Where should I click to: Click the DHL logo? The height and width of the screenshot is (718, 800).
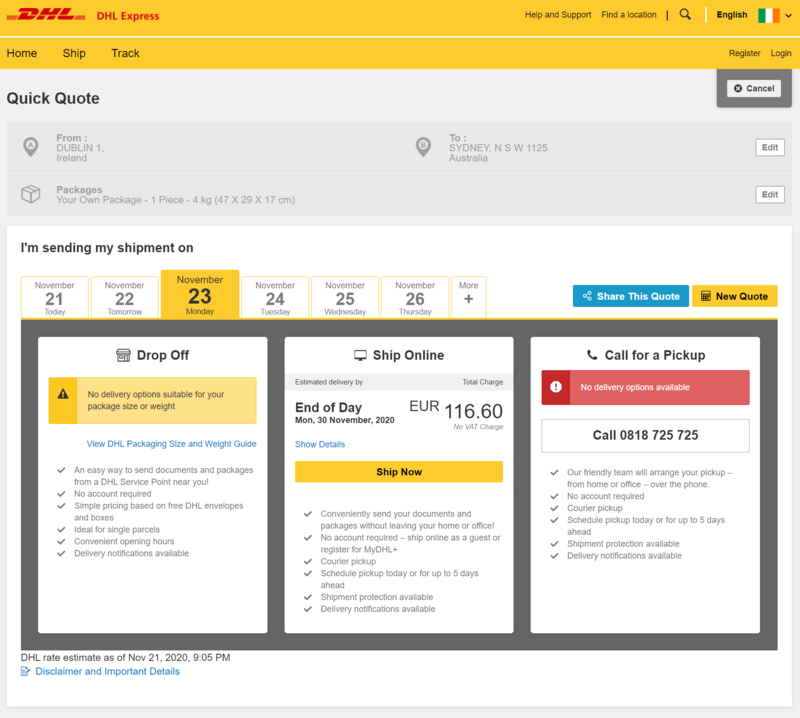(x=46, y=15)
